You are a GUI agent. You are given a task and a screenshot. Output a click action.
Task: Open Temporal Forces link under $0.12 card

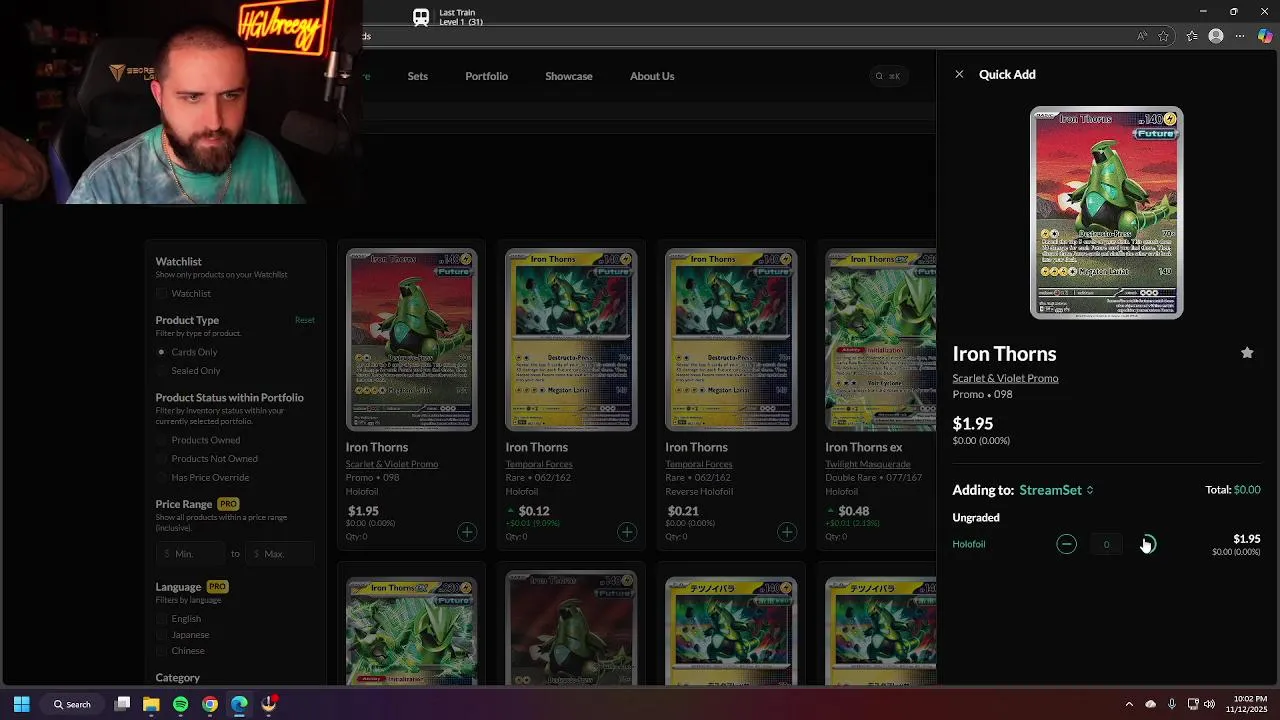(539, 464)
